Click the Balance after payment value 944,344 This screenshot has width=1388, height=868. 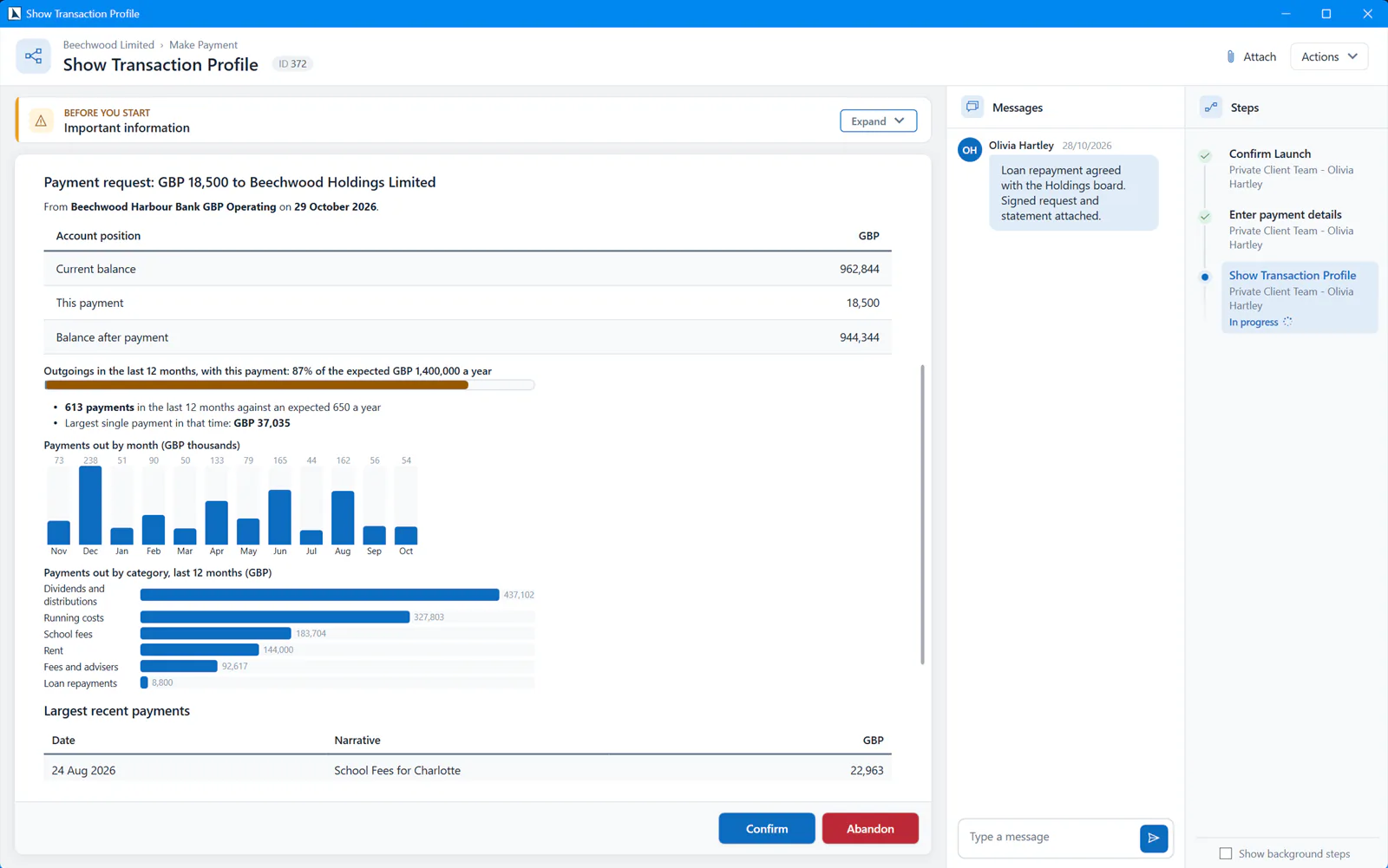pyautogui.click(x=859, y=337)
